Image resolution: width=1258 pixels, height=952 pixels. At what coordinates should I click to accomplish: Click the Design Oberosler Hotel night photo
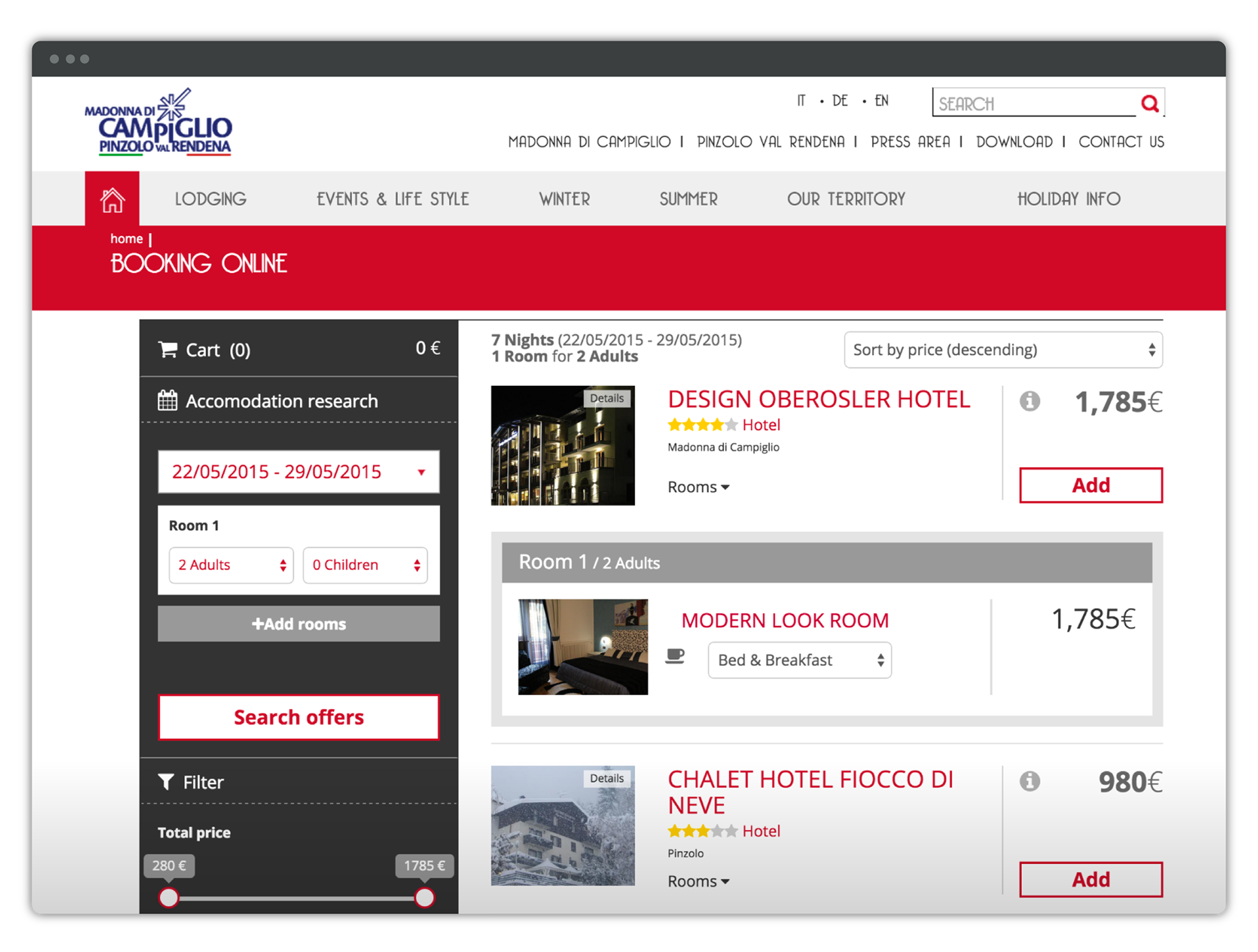click(x=563, y=446)
